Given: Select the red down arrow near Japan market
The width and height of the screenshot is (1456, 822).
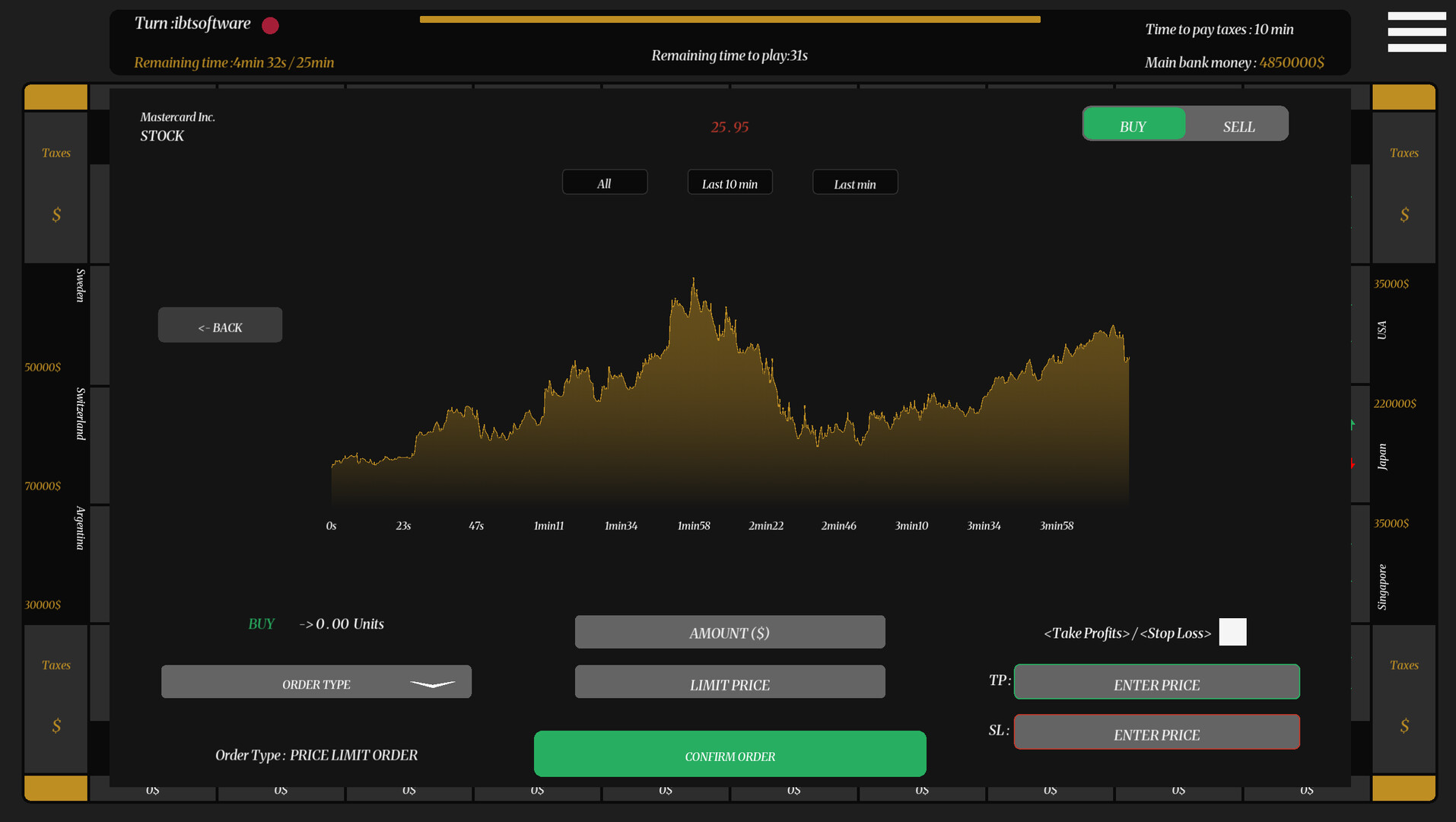Looking at the screenshot, I should pyautogui.click(x=1353, y=462).
